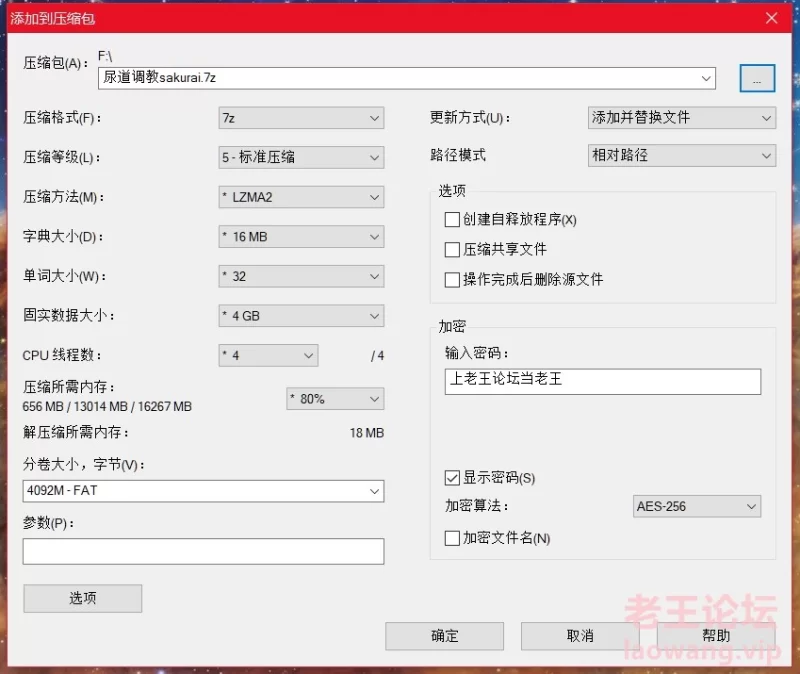Open the archive name combo box dropdown
Screen dimensions: 800x674
tap(706, 78)
